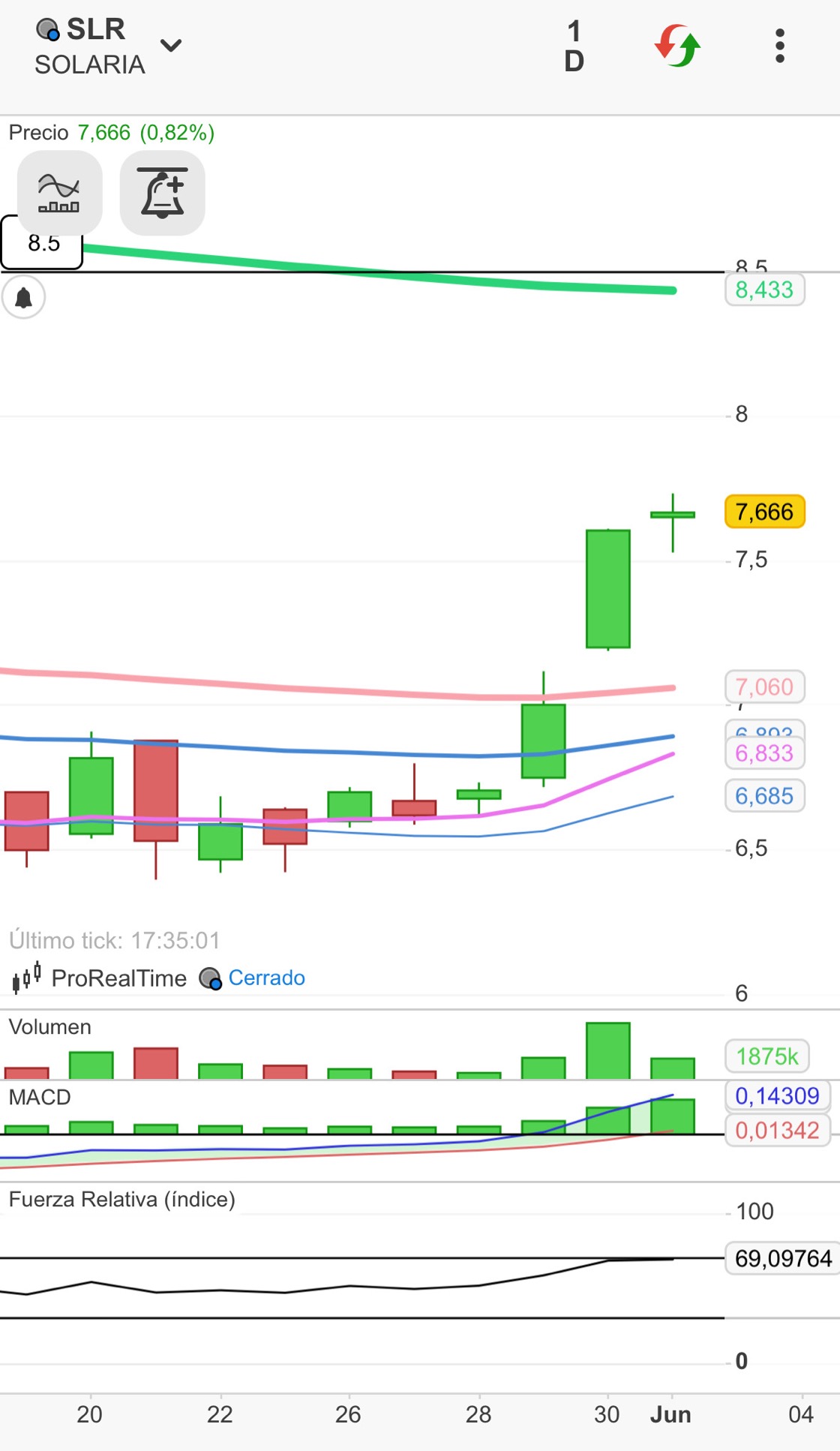840x1451 pixels.
Task: Open the Fuerza Relativa (índice) panel label
Action: tap(122, 1199)
